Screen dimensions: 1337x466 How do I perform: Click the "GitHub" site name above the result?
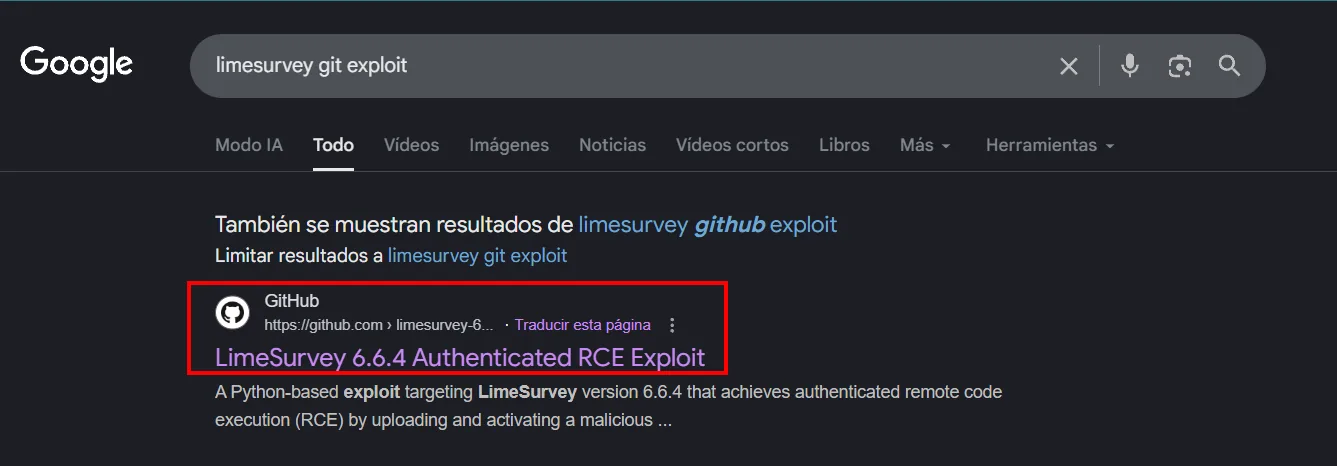pyautogui.click(x=292, y=300)
